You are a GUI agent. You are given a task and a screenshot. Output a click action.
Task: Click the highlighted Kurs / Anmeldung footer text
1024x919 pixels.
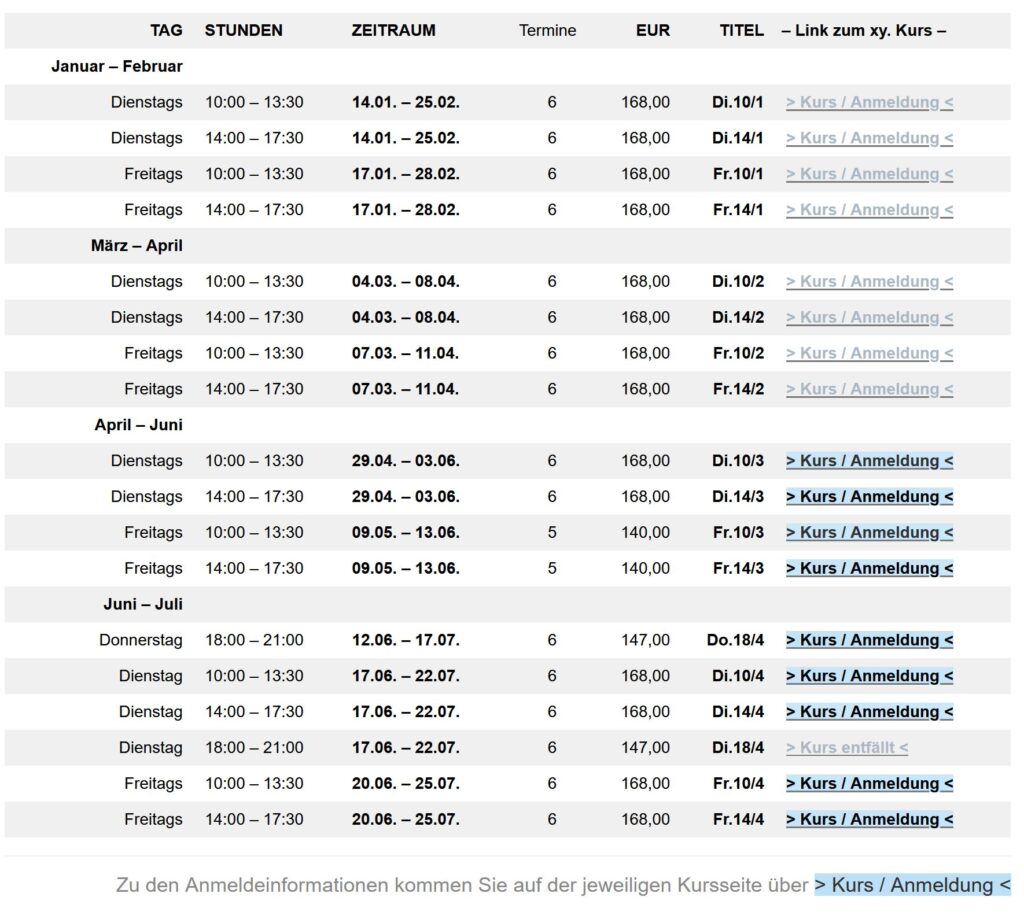click(912, 885)
